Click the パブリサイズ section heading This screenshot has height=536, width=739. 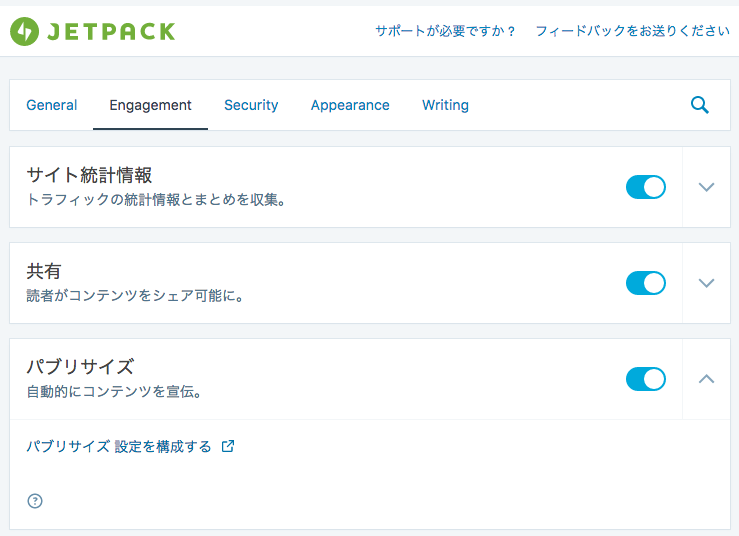[80, 366]
